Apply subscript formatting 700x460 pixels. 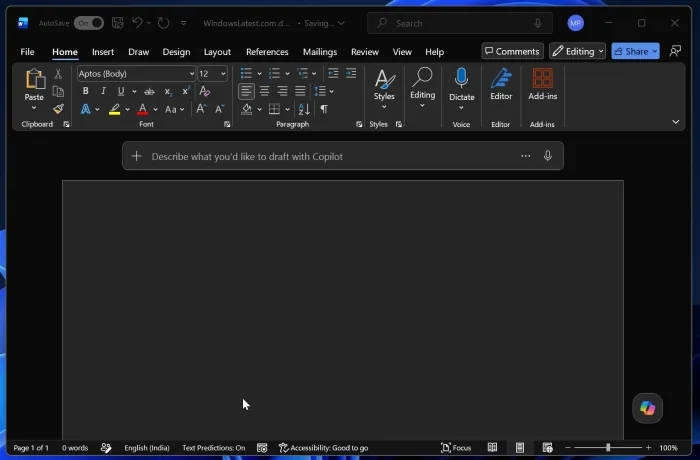tap(168, 92)
